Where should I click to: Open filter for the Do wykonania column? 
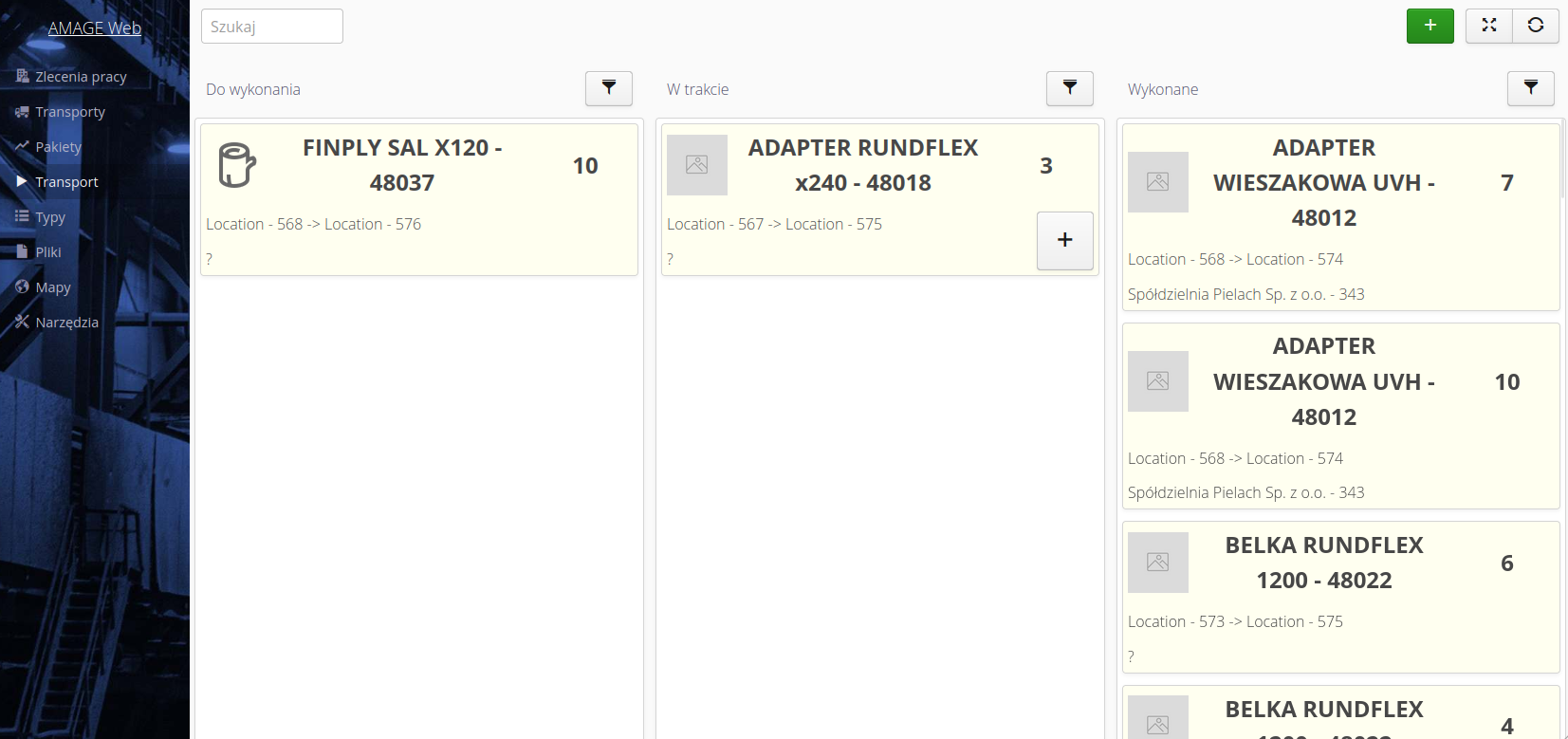(608, 88)
